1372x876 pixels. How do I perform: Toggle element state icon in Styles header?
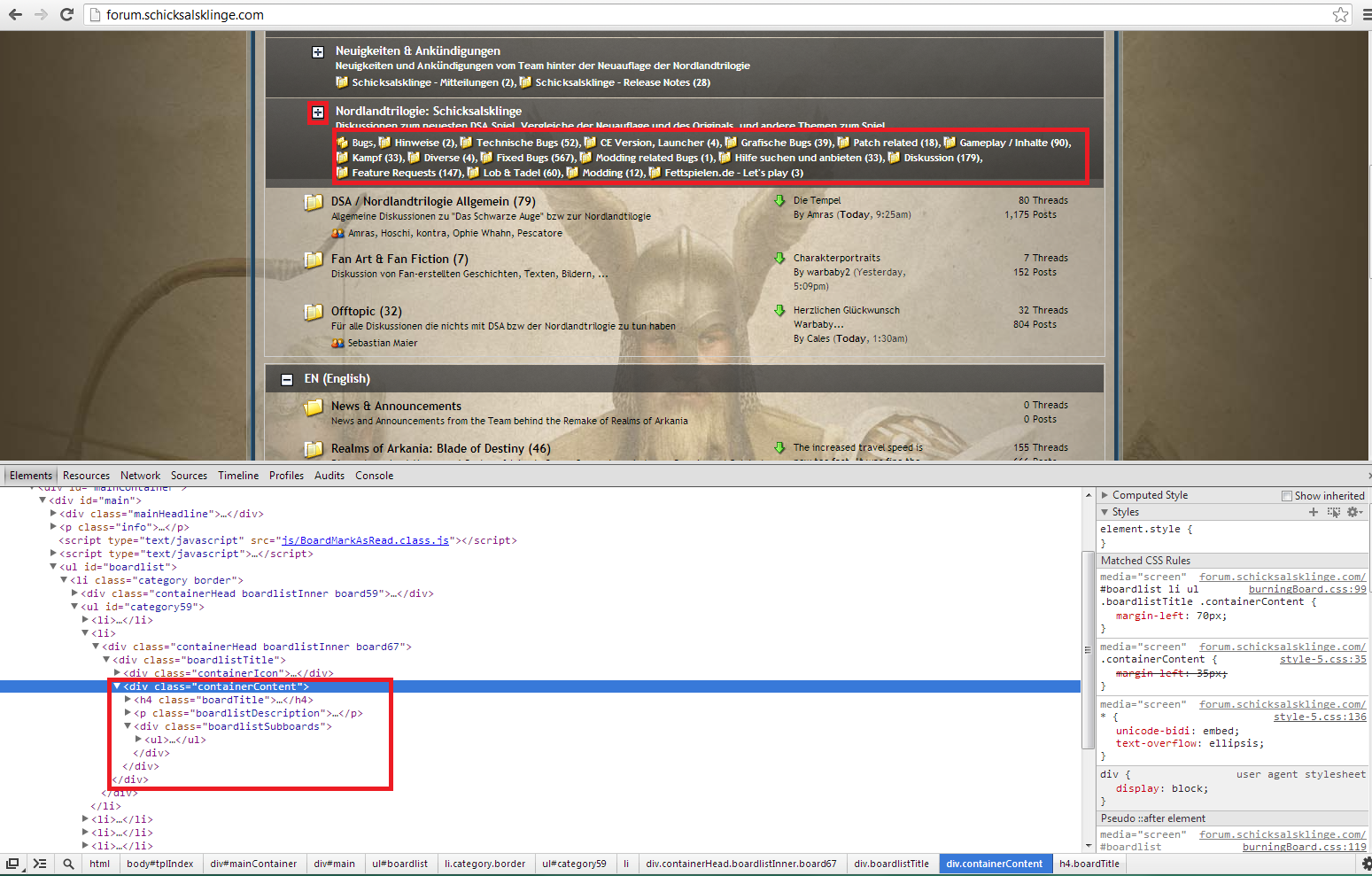point(1334,512)
